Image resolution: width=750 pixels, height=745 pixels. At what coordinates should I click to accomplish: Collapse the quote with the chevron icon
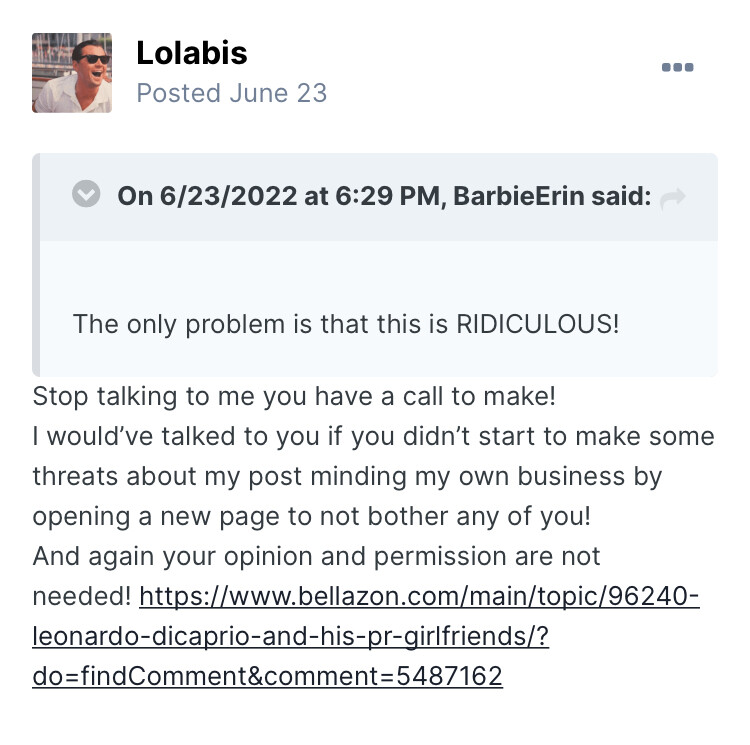[x=87, y=195]
